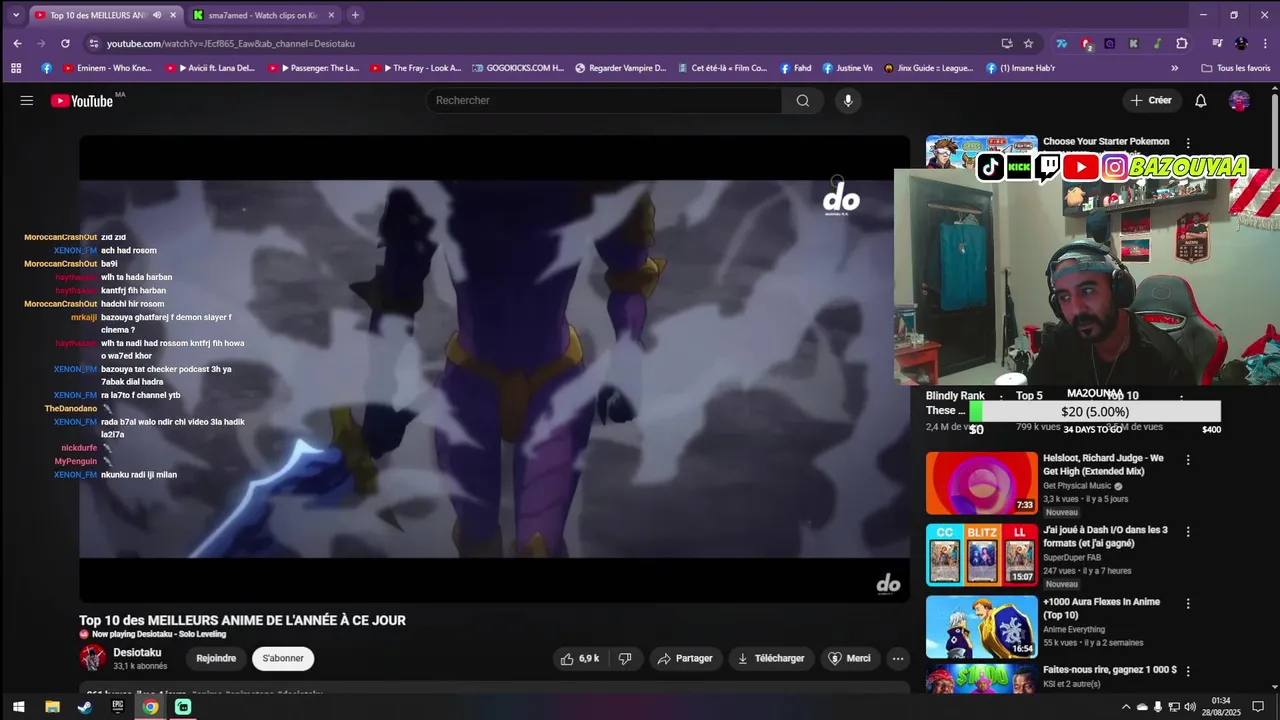Mute the tab via speaker icon
The height and width of the screenshot is (720, 1280).
click(157, 15)
